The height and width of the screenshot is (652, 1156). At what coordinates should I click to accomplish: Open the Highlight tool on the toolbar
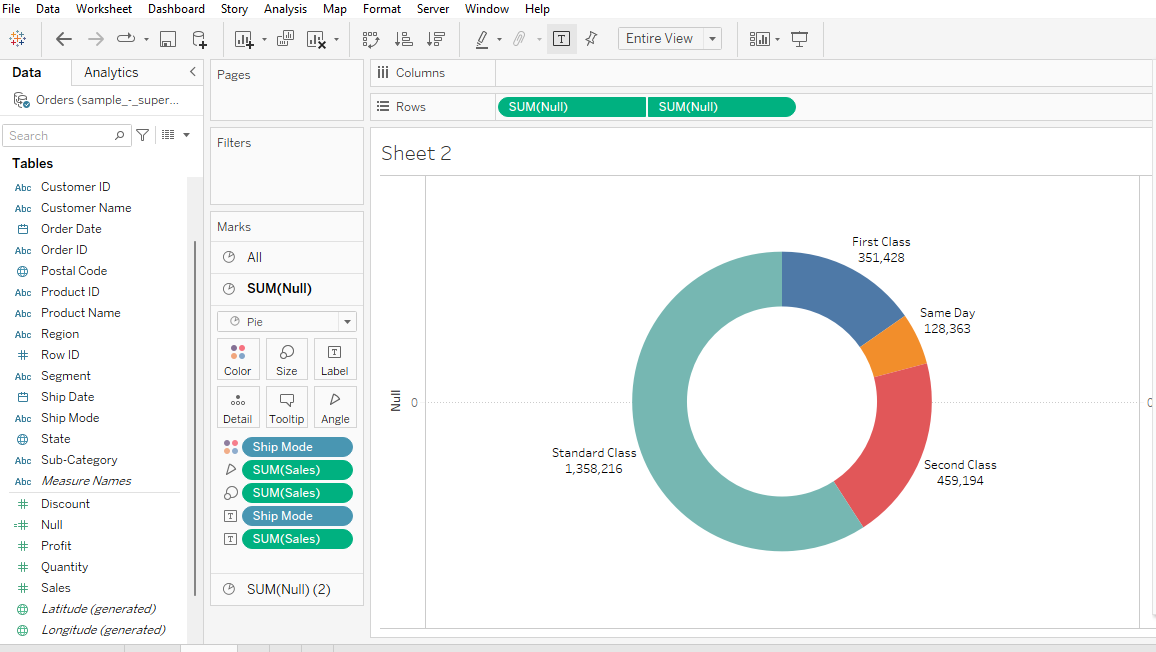[484, 38]
